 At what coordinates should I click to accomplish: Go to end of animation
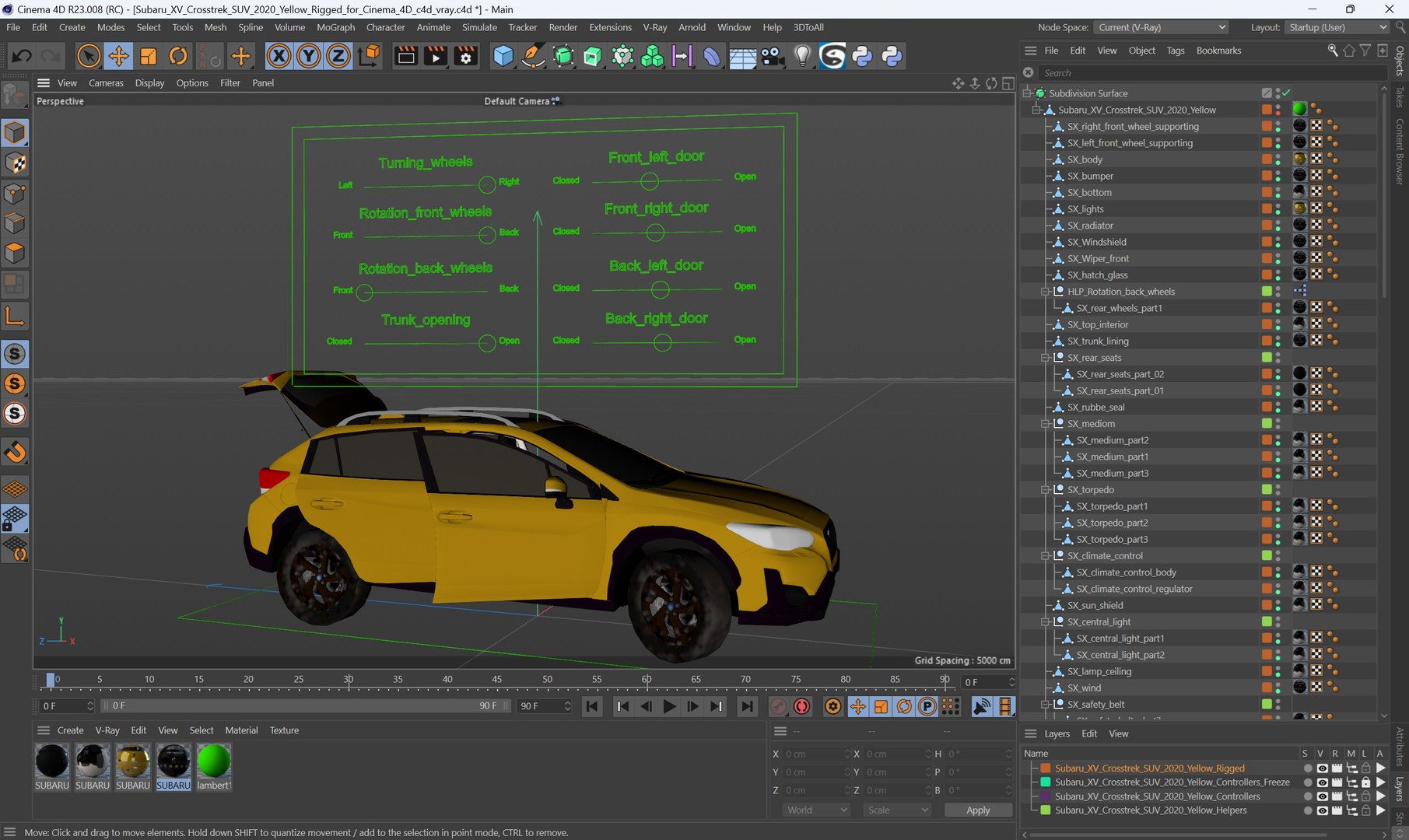pyautogui.click(x=746, y=706)
